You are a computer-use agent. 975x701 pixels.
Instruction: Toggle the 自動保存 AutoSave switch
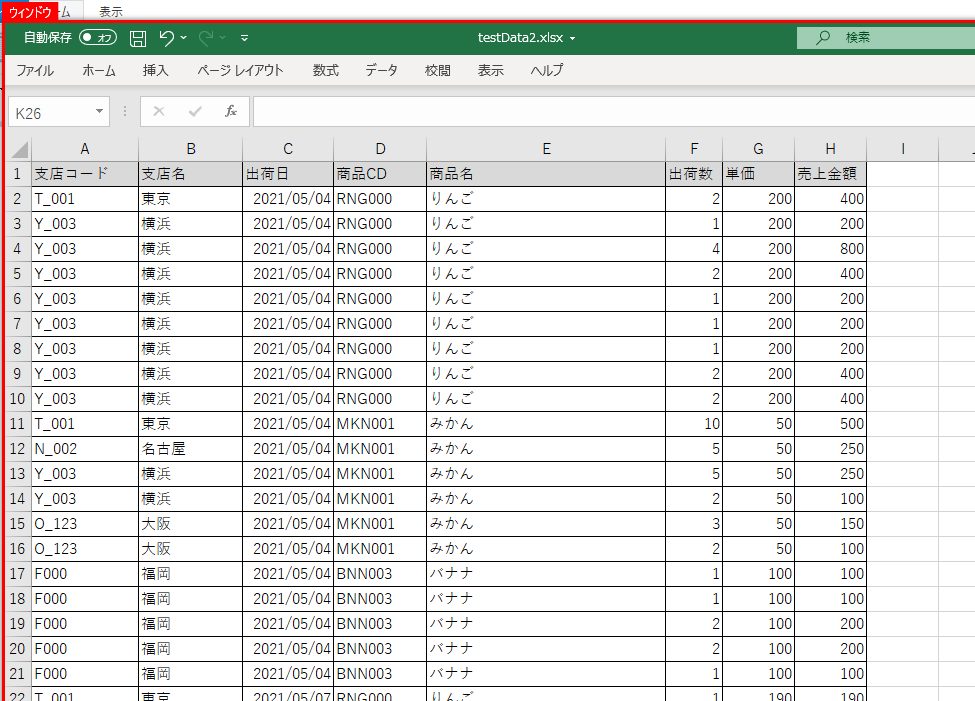98,38
